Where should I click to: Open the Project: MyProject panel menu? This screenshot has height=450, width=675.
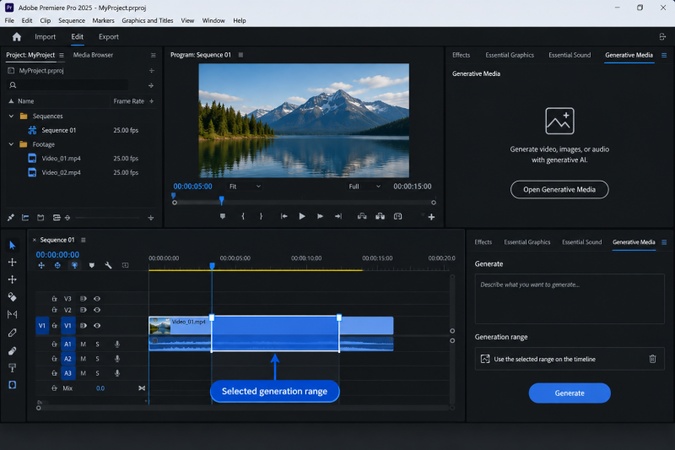[x=62, y=55]
